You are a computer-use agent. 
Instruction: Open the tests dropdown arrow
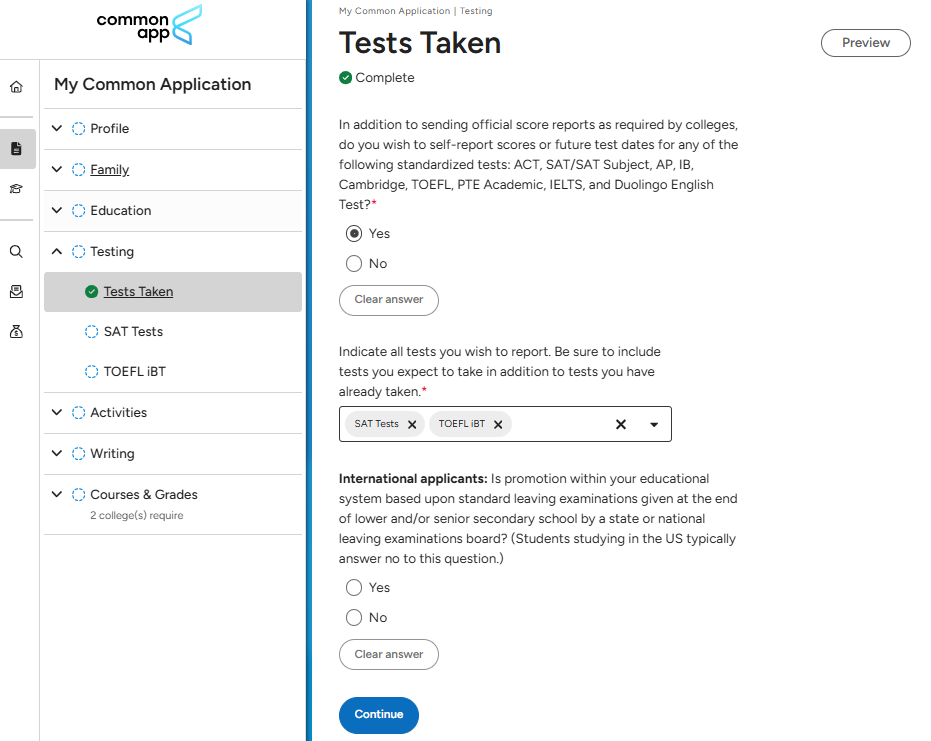(x=654, y=424)
